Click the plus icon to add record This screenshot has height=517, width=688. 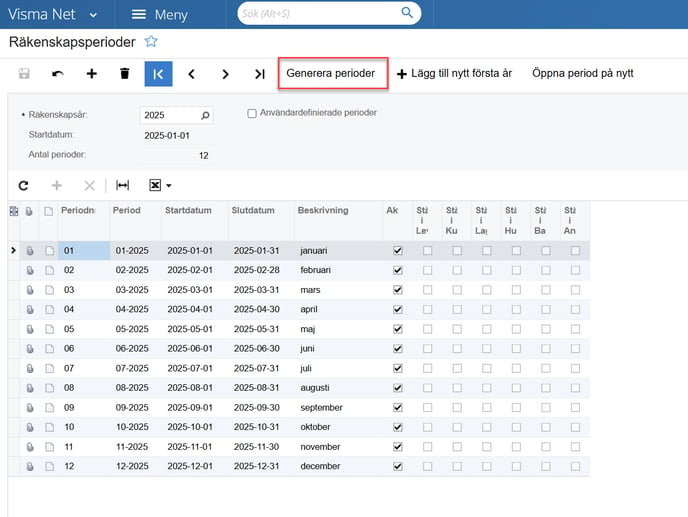(91, 74)
